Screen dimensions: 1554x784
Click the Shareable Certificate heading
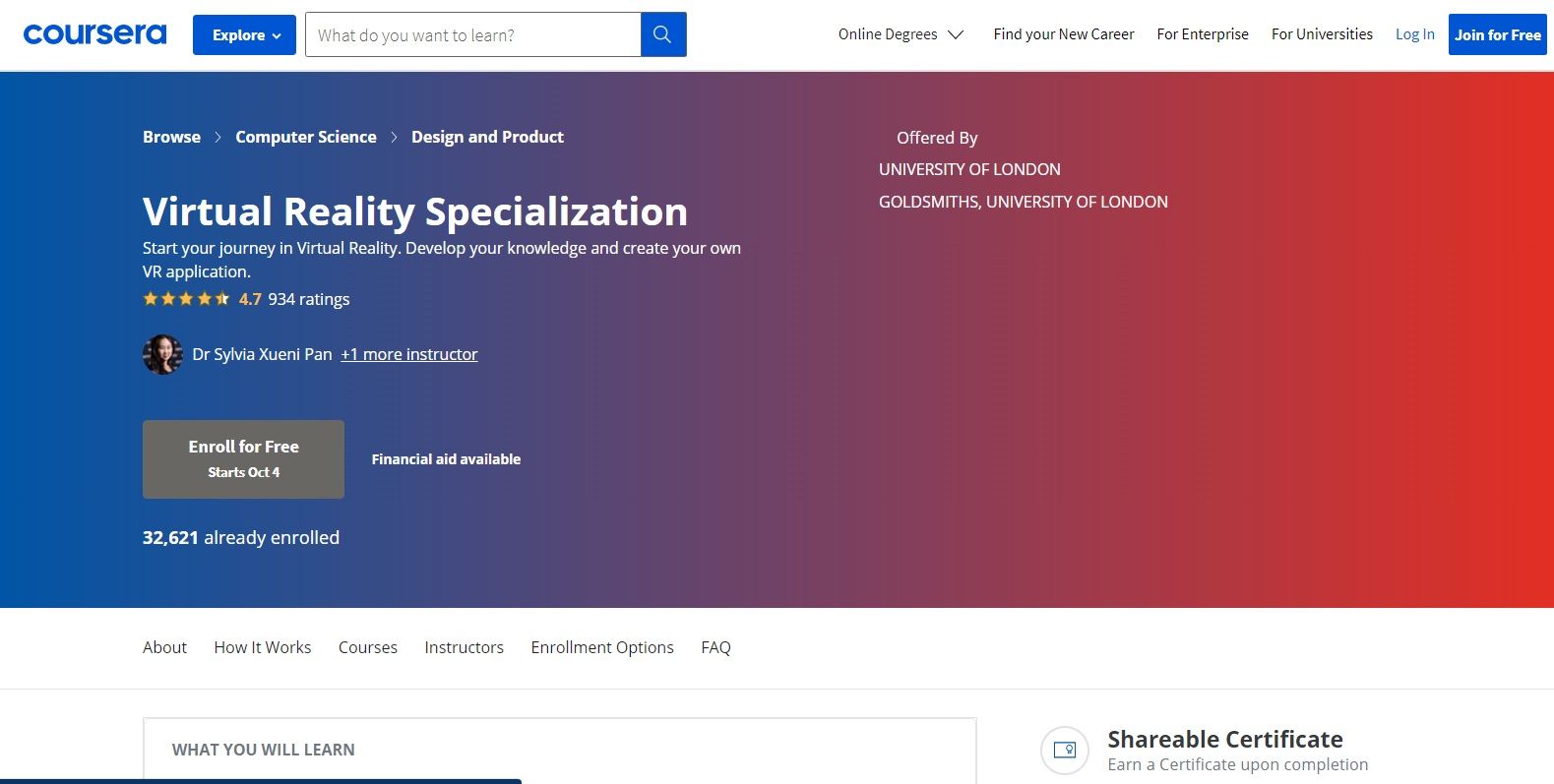[1225, 739]
